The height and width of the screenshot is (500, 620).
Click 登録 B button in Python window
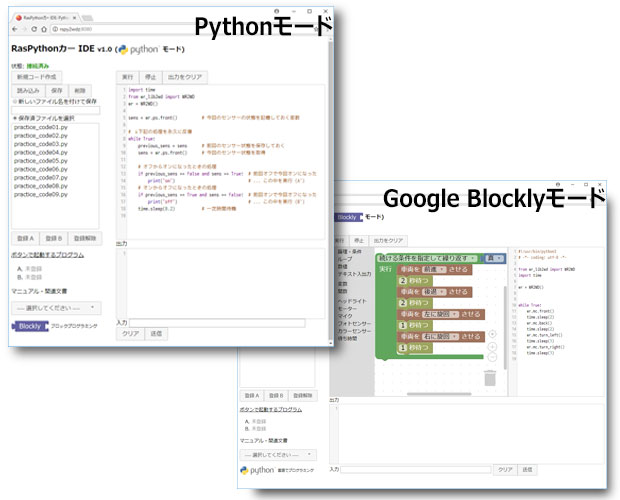click(x=54, y=238)
